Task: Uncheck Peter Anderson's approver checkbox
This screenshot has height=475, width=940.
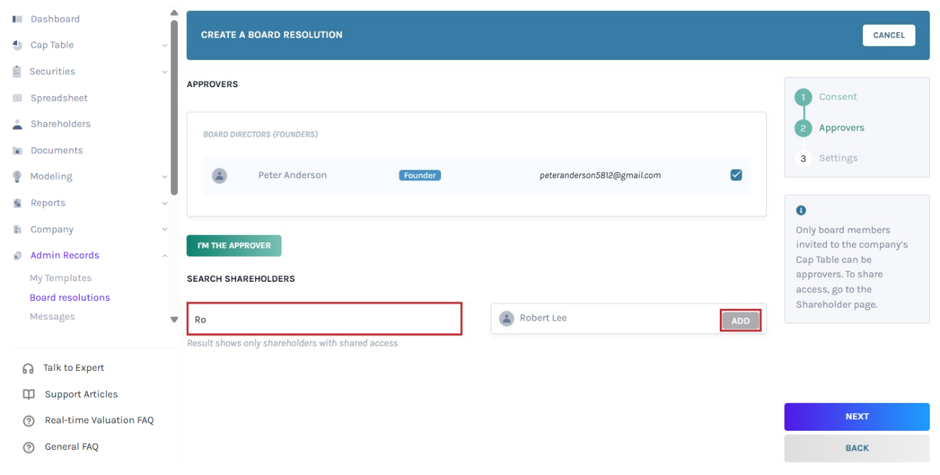Action: [x=736, y=175]
